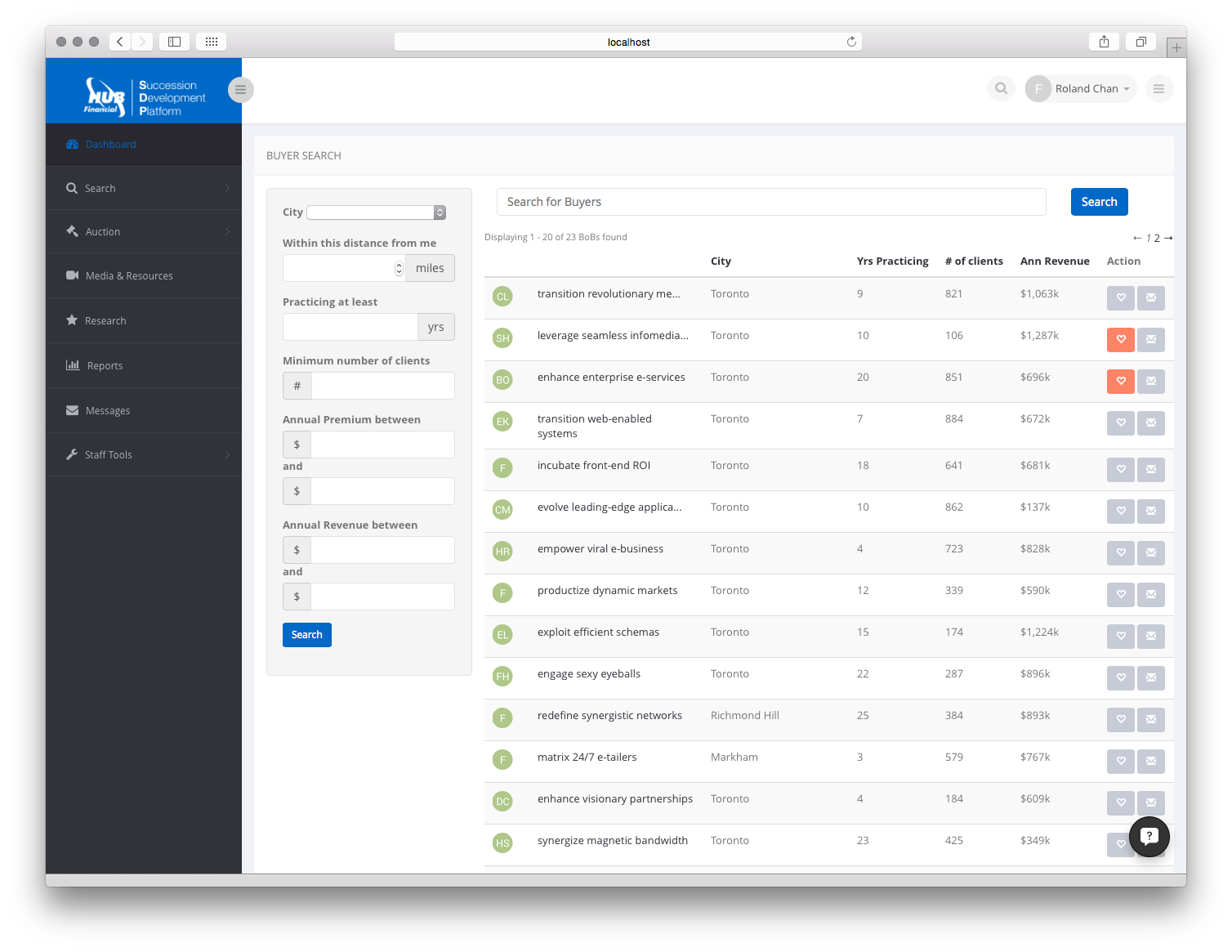
Task: Click envelope icon for 'evolve leading-edge applica...'
Action: pyautogui.click(x=1151, y=512)
